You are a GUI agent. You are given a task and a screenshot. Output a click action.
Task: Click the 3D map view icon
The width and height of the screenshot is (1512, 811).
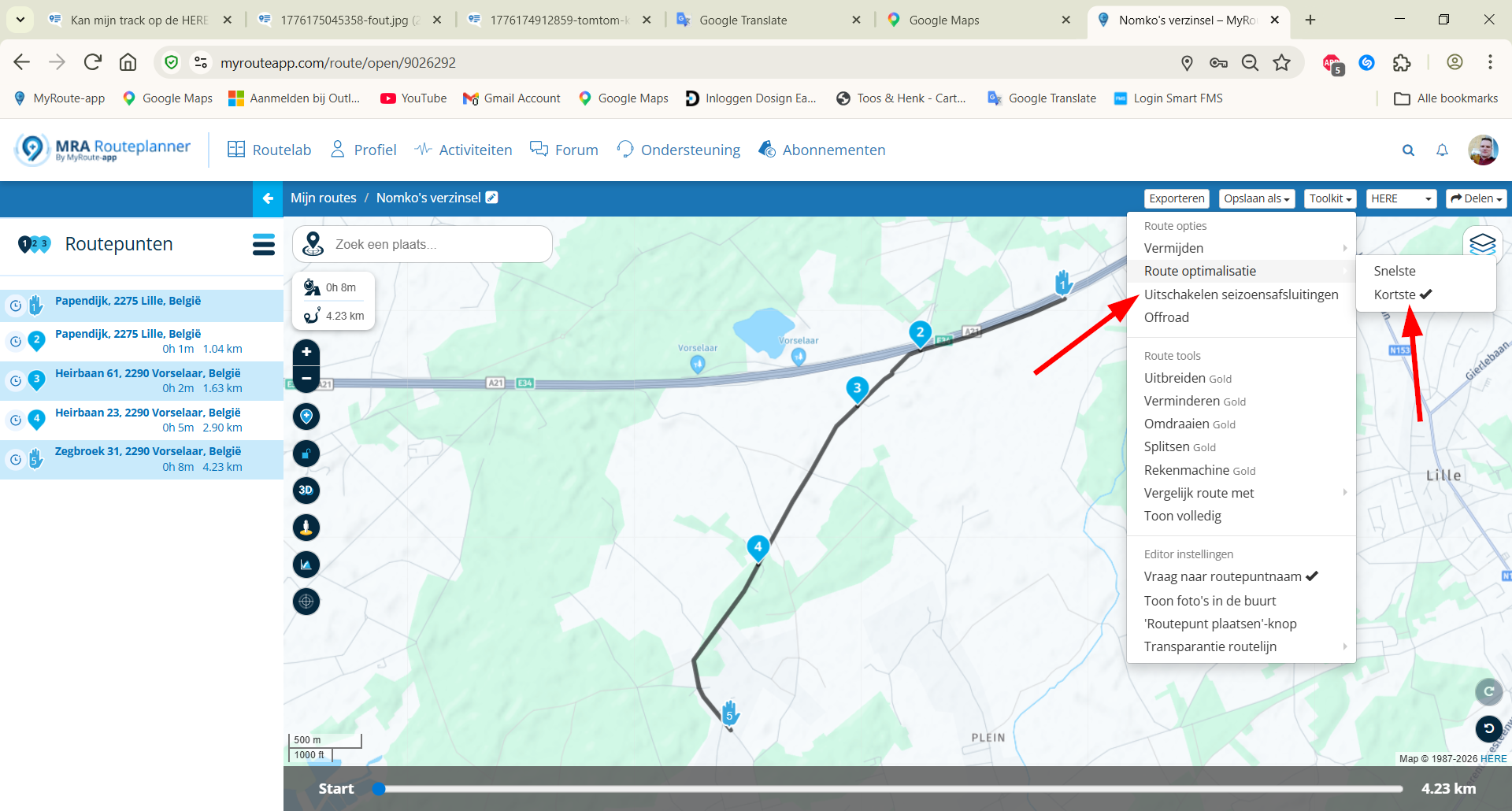(x=306, y=490)
